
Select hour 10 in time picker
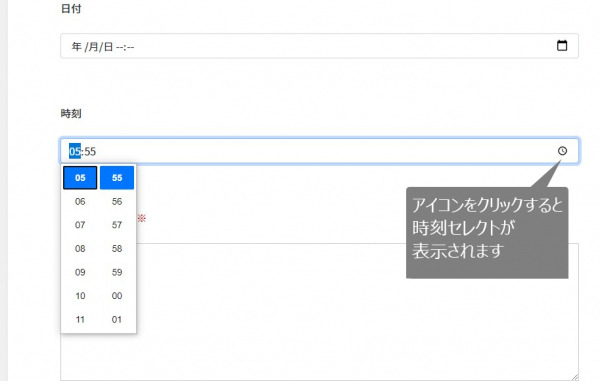(80, 296)
